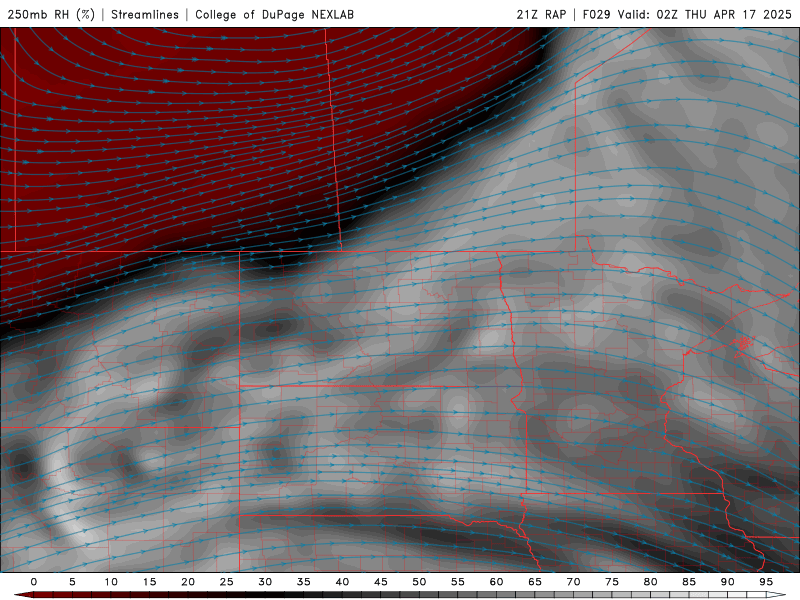The image size is (800, 600).
Task: Click the "250mb RH (%)" title text
Action: pos(51,14)
